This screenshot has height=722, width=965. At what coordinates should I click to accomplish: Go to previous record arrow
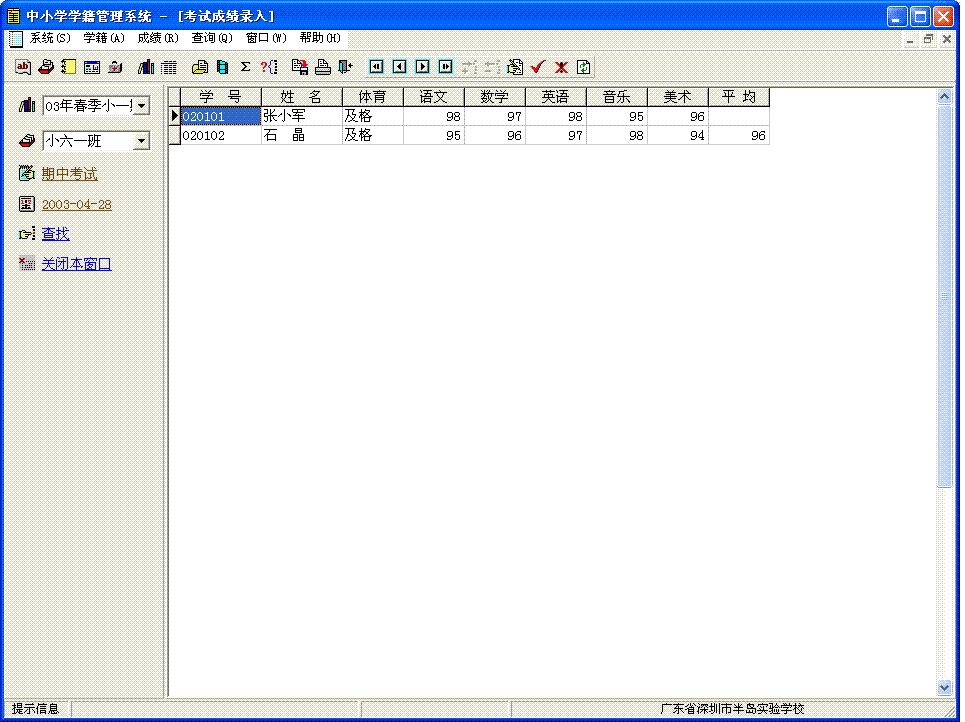point(399,67)
